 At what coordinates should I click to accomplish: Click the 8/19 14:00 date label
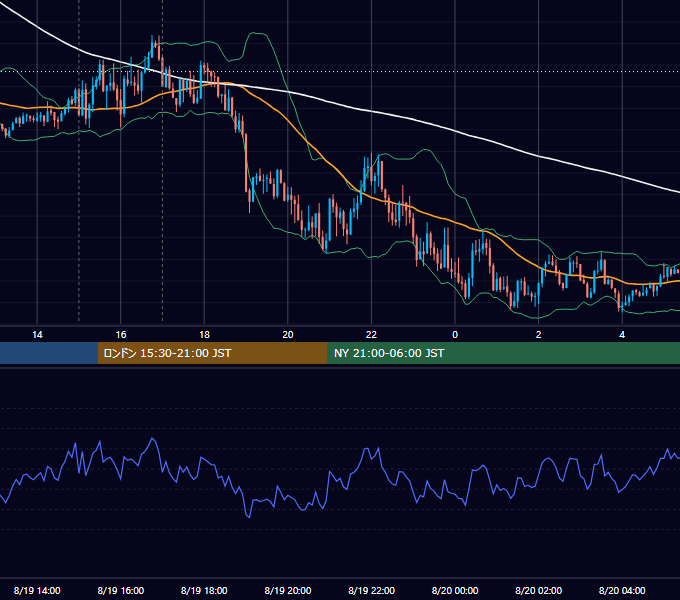[37, 590]
